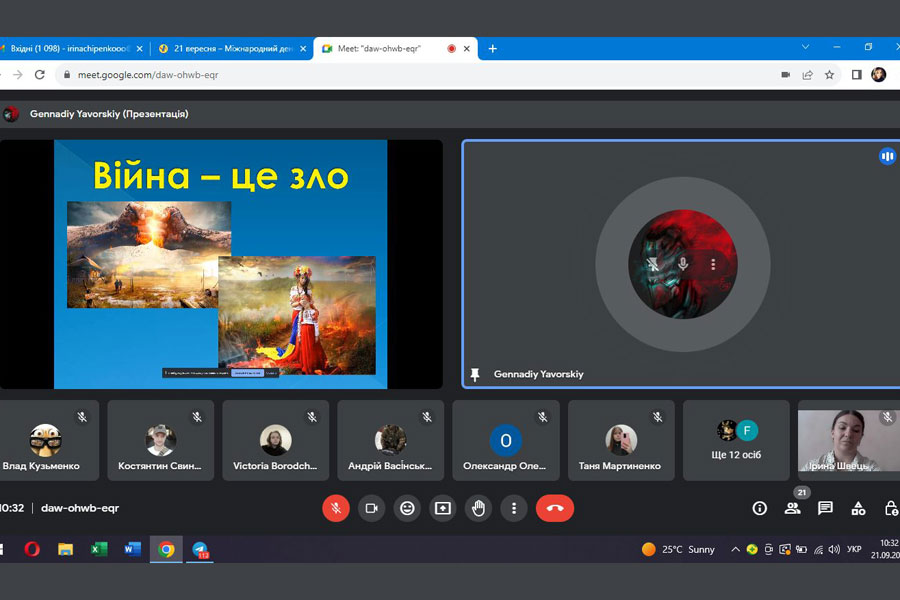The height and width of the screenshot is (600, 900).
Task: Bookmark this page with the star icon
Action: (829, 75)
